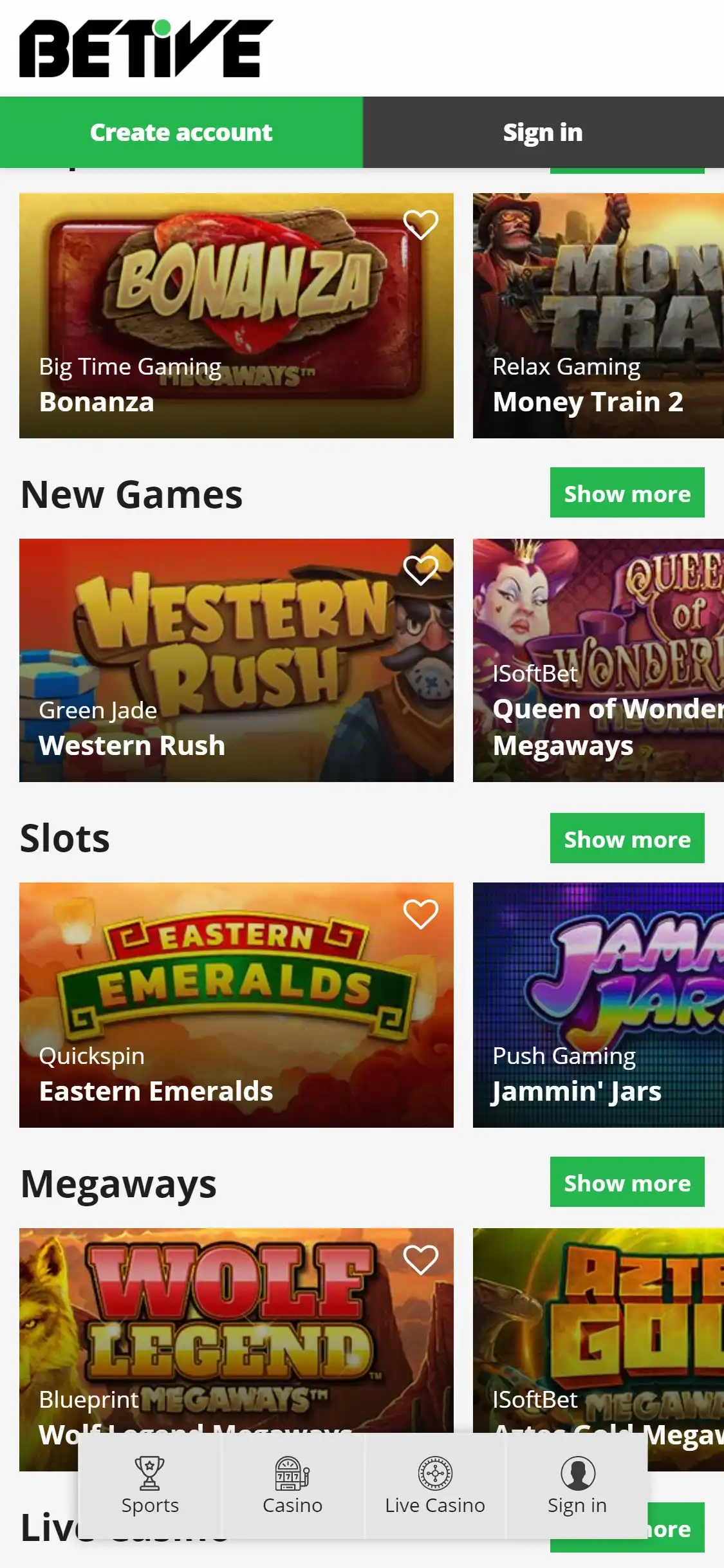Screen dimensions: 724x1568
Task: Expand Megaways with Show more
Action: (627, 1182)
